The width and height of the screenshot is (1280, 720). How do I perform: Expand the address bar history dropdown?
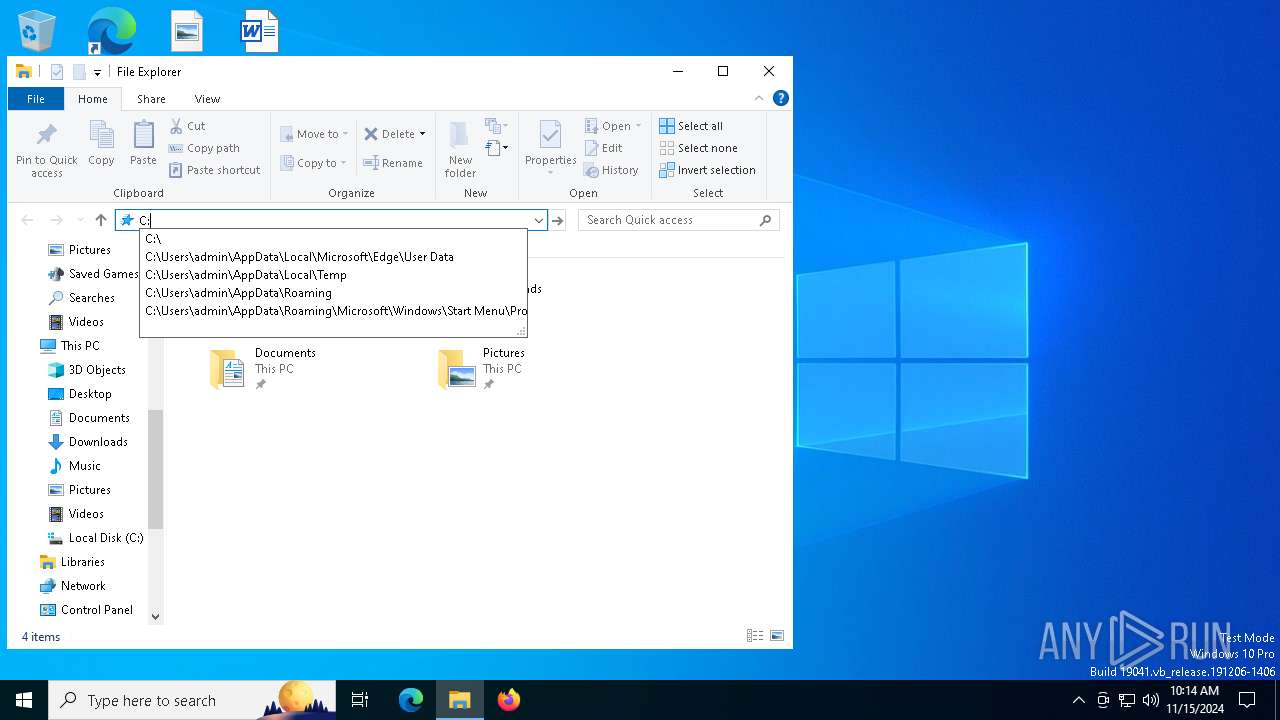(x=538, y=220)
